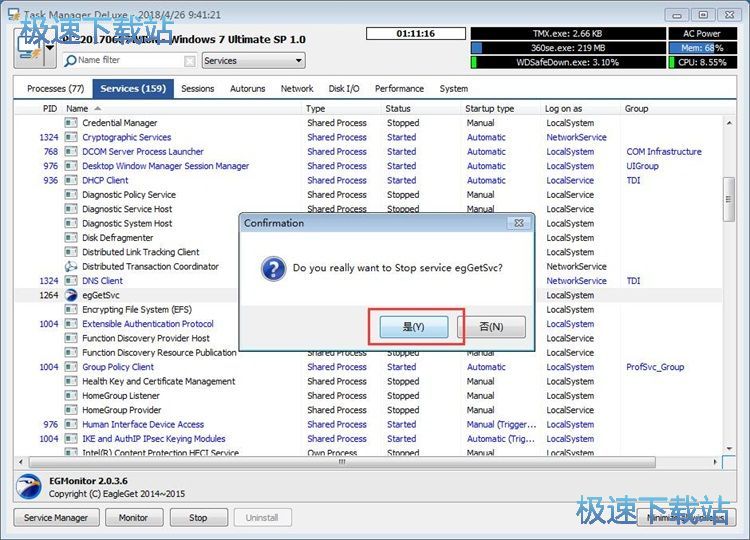Cancel with the 否(N) button
This screenshot has height=540, width=750.
pyautogui.click(x=491, y=327)
